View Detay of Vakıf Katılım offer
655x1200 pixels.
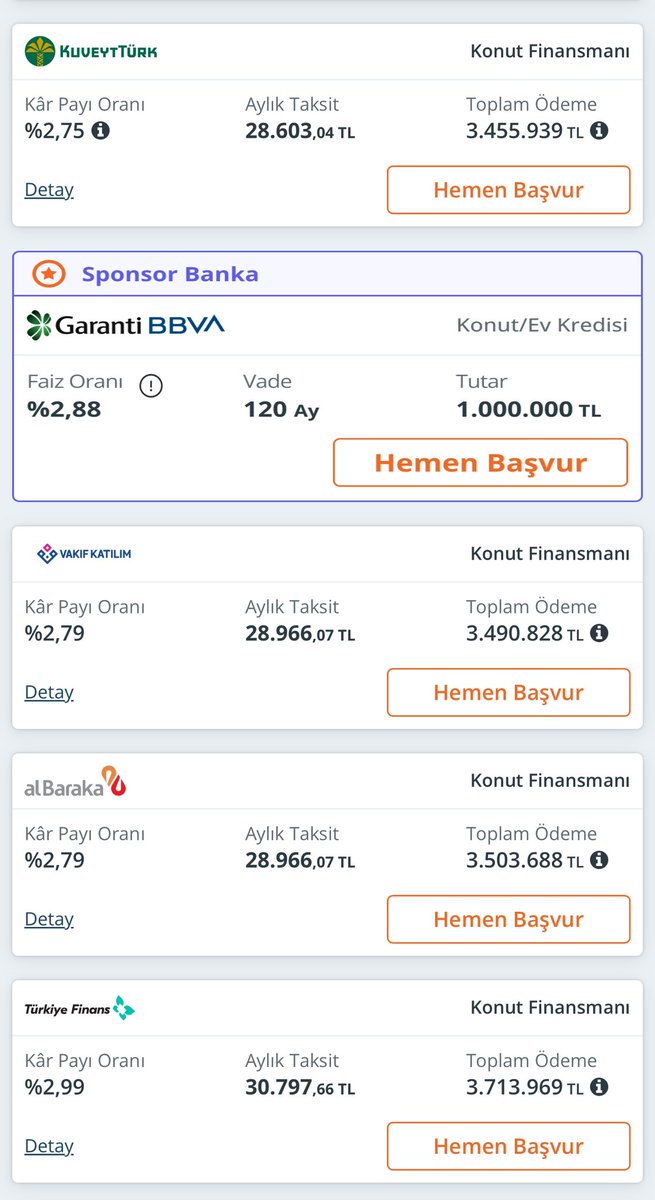click(49, 692)
